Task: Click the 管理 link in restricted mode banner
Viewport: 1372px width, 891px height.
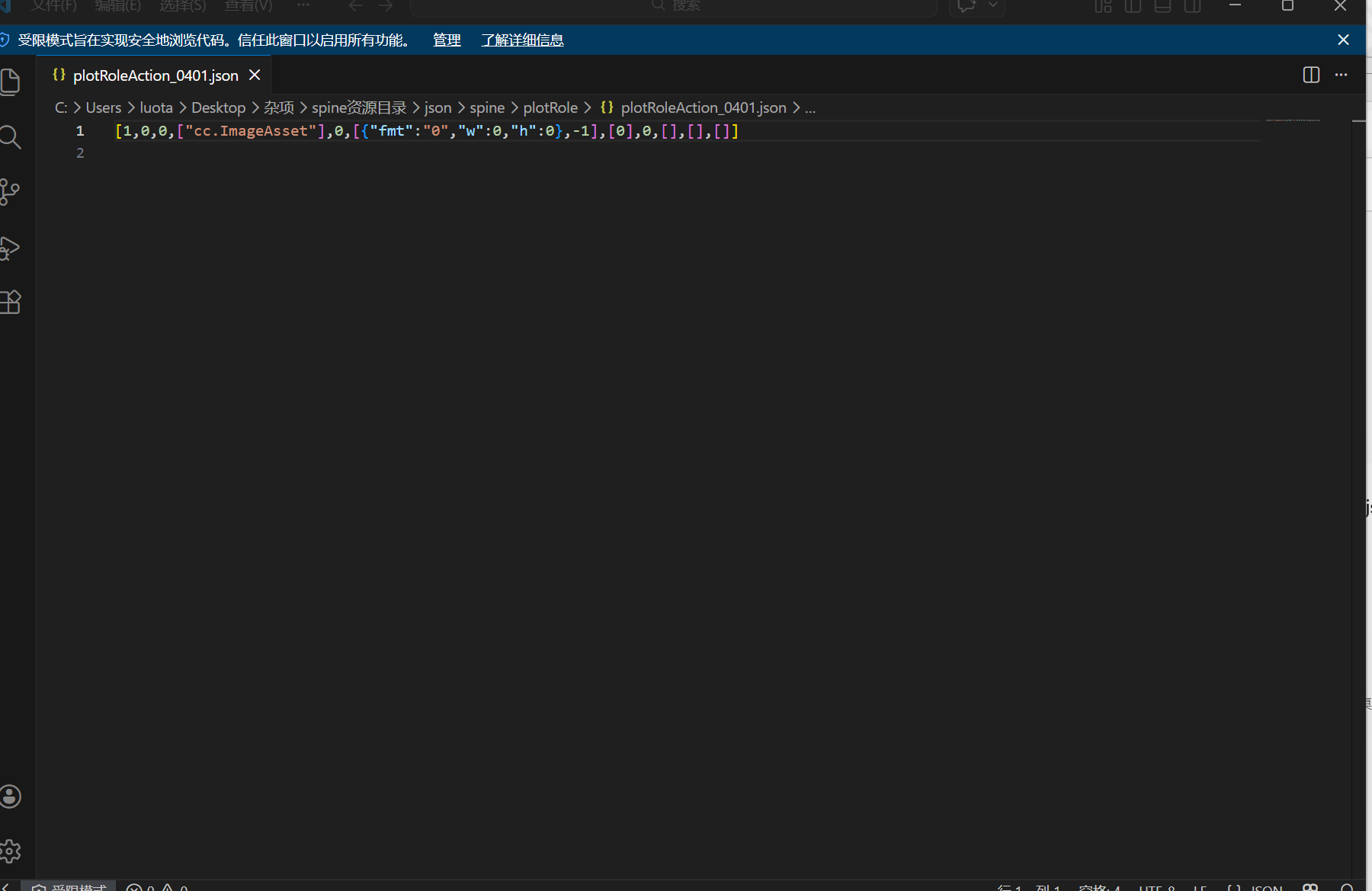Action: 447,40
